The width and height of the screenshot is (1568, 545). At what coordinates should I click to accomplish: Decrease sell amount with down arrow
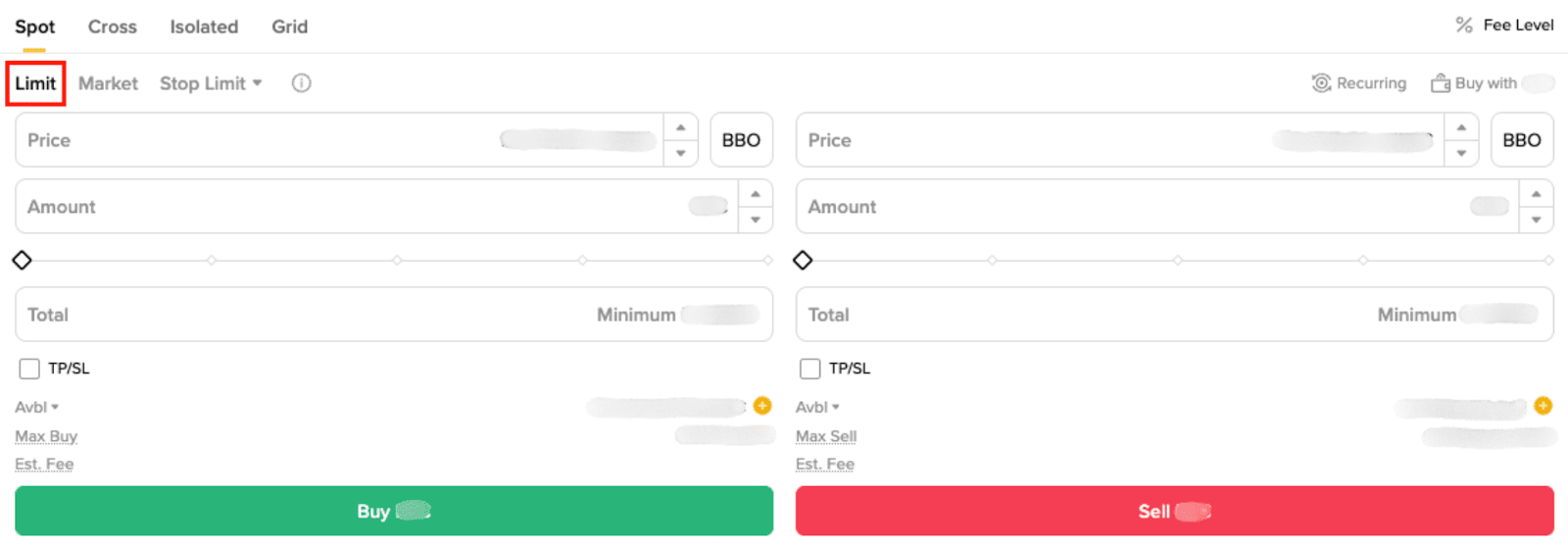point(1536,220)
